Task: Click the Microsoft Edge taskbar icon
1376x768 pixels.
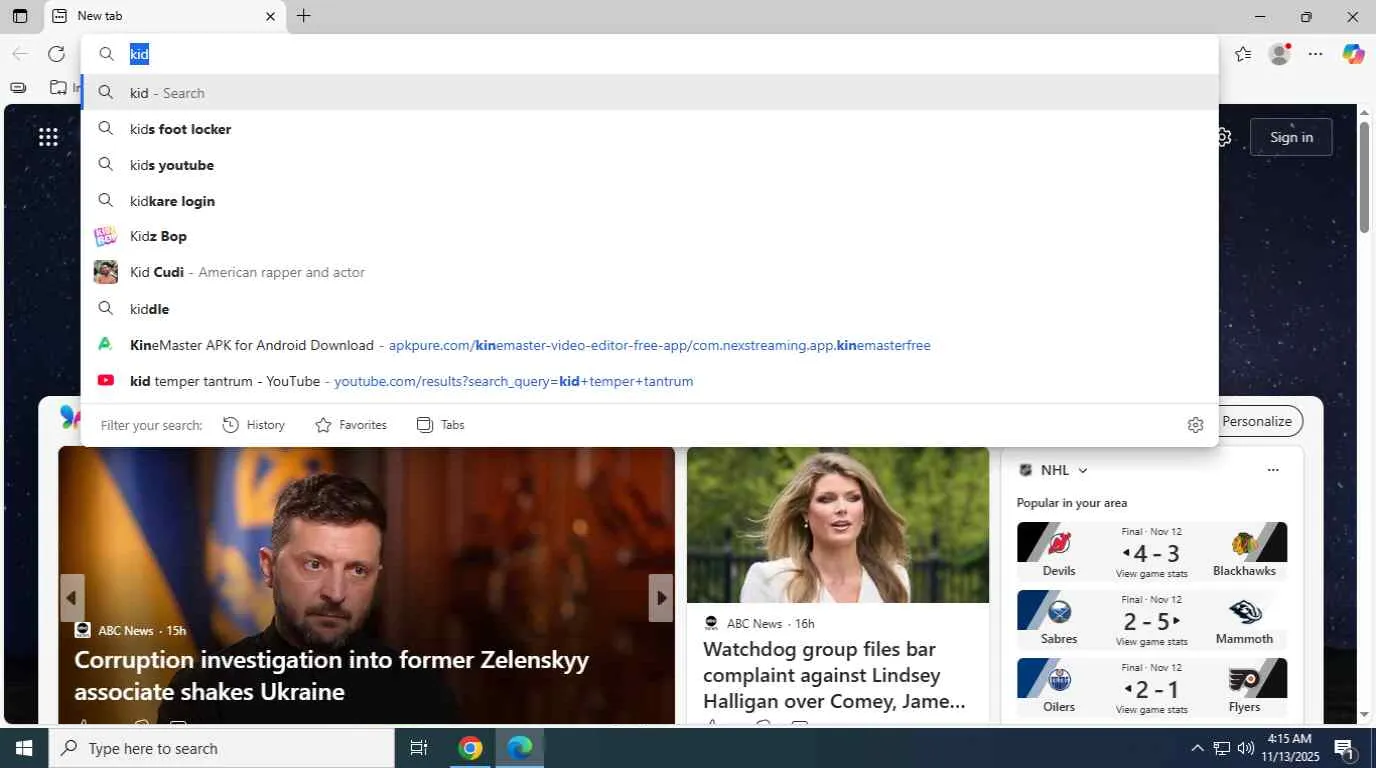Action: [520, 748]
